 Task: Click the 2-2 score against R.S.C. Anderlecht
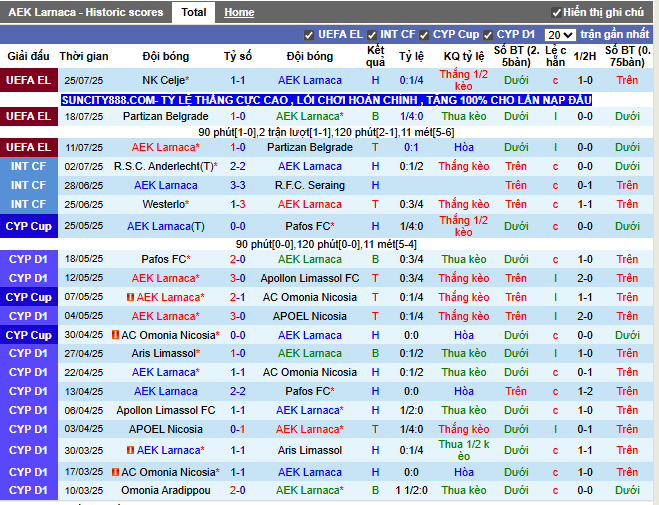pos(237,166)
